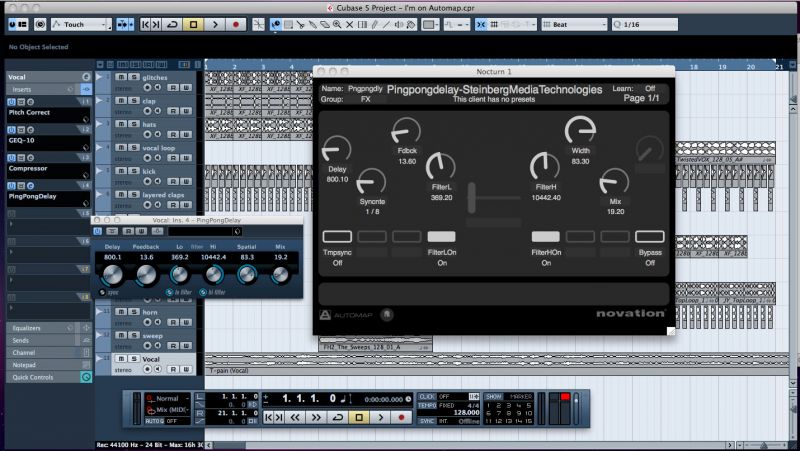Open the Notepad section in Inspector

point(49,365)
